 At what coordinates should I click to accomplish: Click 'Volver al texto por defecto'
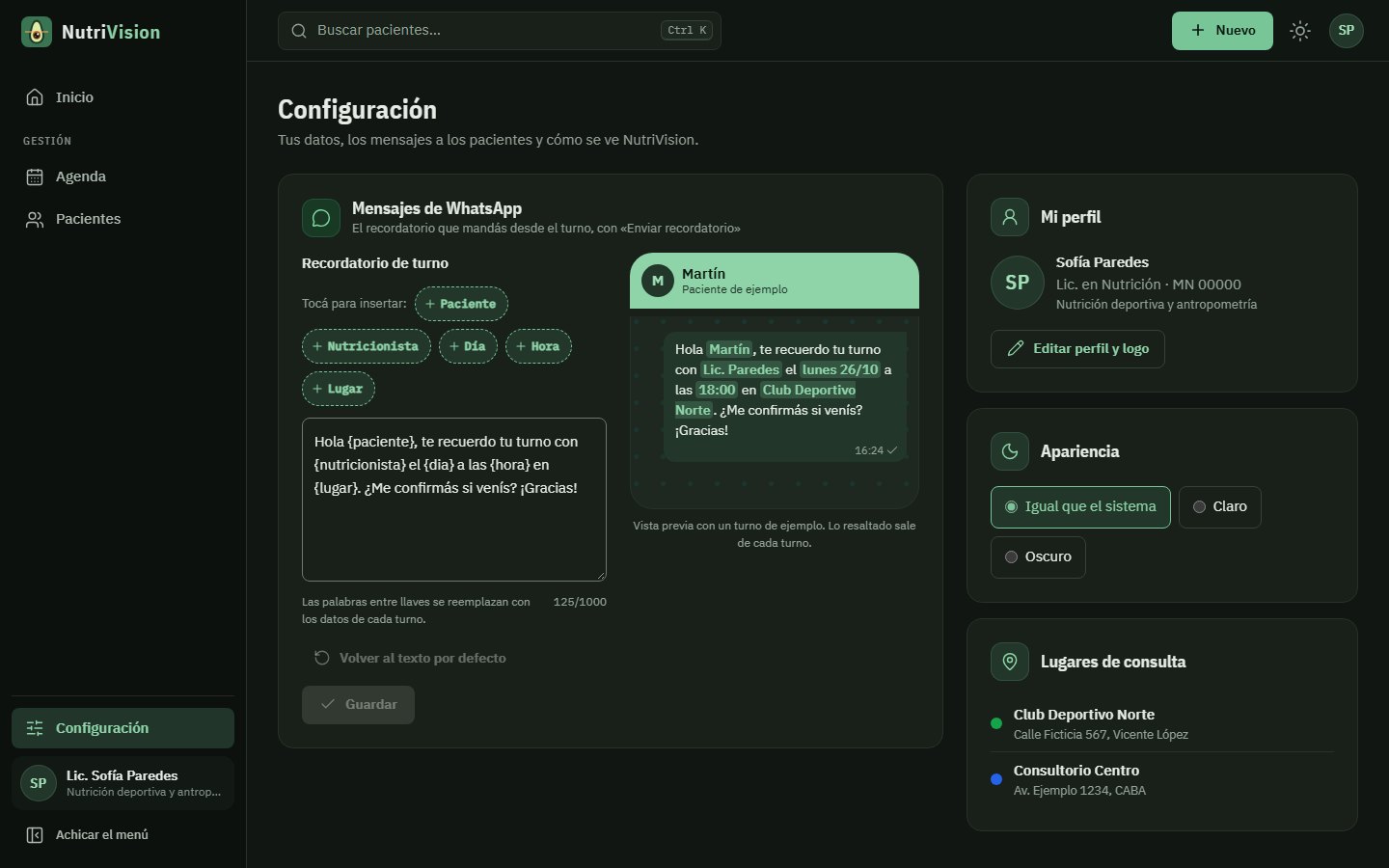click(410, 658)
